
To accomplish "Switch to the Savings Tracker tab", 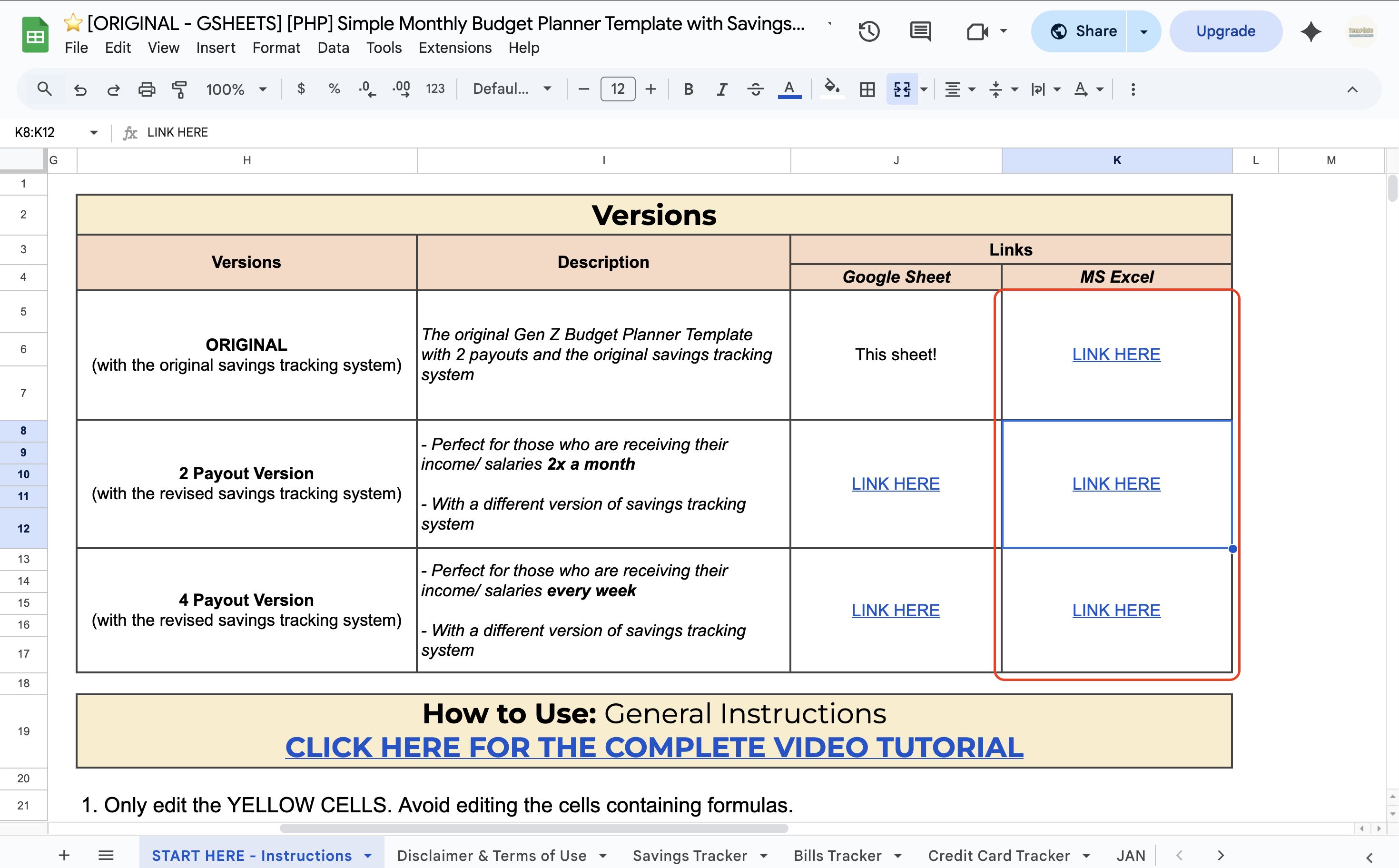I will click(690, 855).
